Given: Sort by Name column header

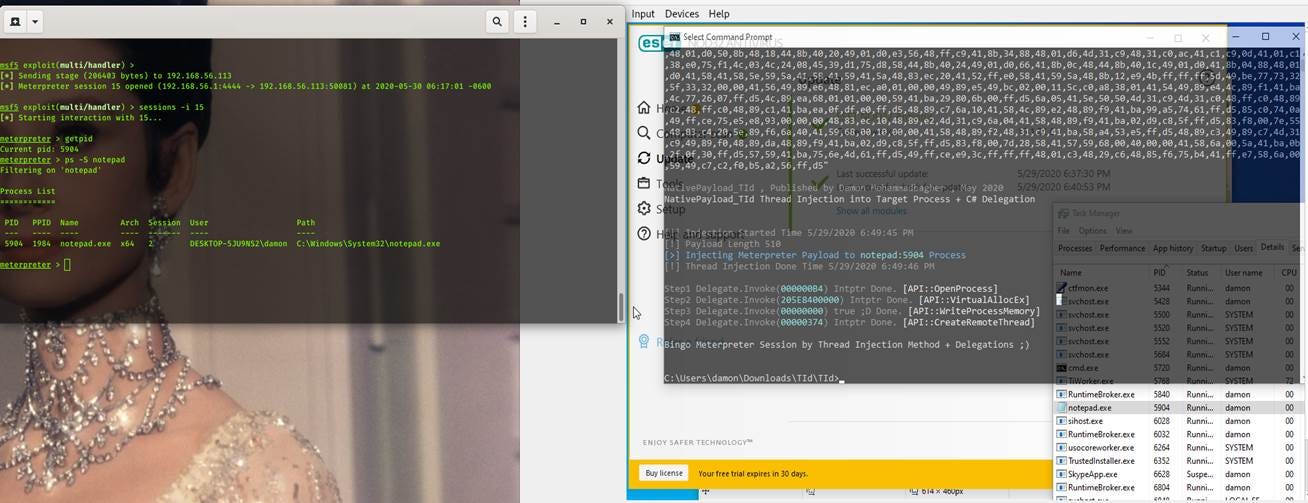Looking at the screenshot, I should 1103,272.
